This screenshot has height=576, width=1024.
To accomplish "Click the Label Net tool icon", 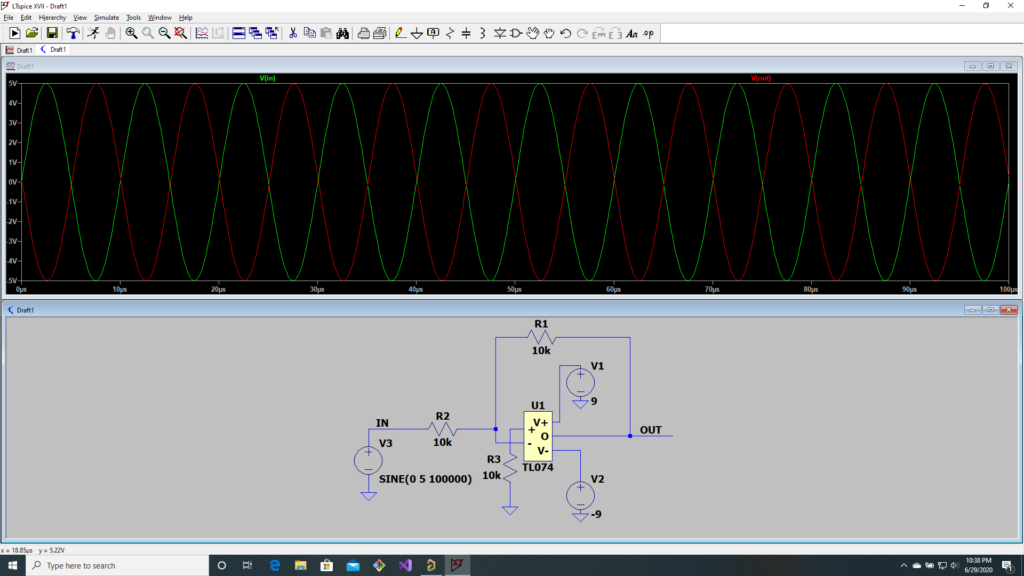I will [433, 33].
